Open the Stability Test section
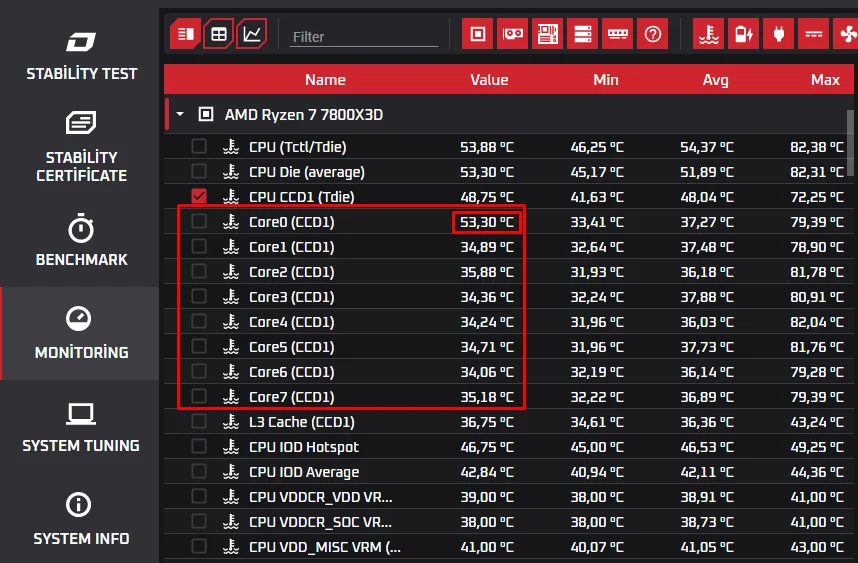Image resolution: width=858 pixels, height=563 pixels. click(x=81, y=56)
